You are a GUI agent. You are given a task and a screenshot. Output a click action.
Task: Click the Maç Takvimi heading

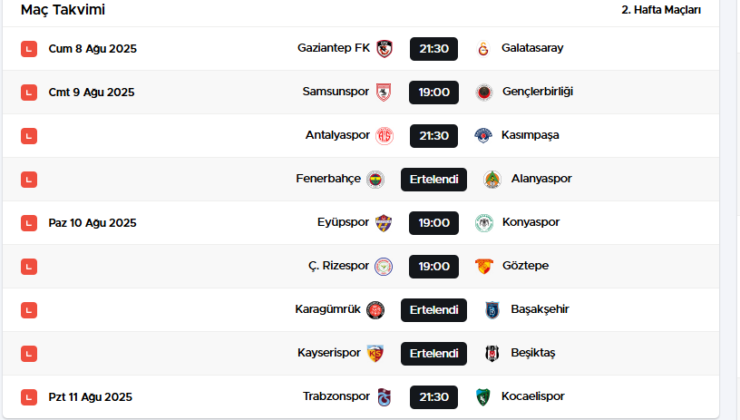click(x=63, y=10)
